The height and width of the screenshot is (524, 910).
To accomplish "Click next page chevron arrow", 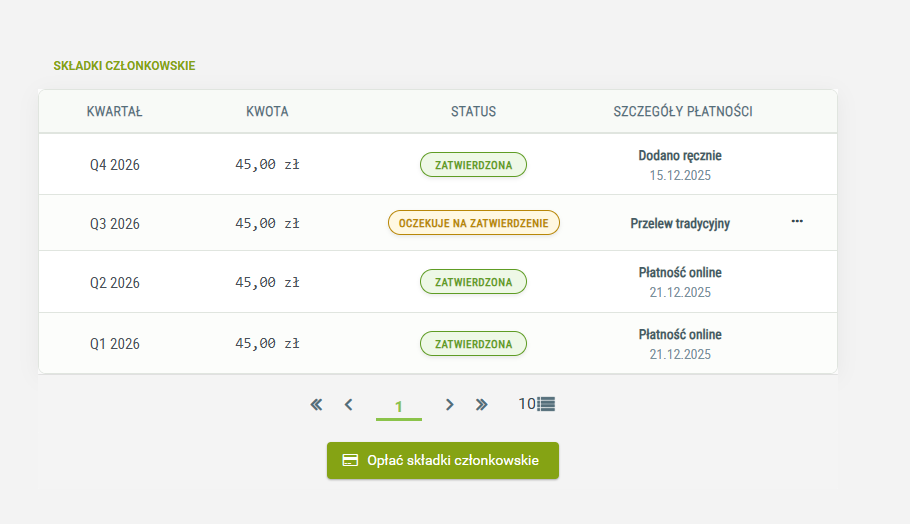I will coord(450,404).
